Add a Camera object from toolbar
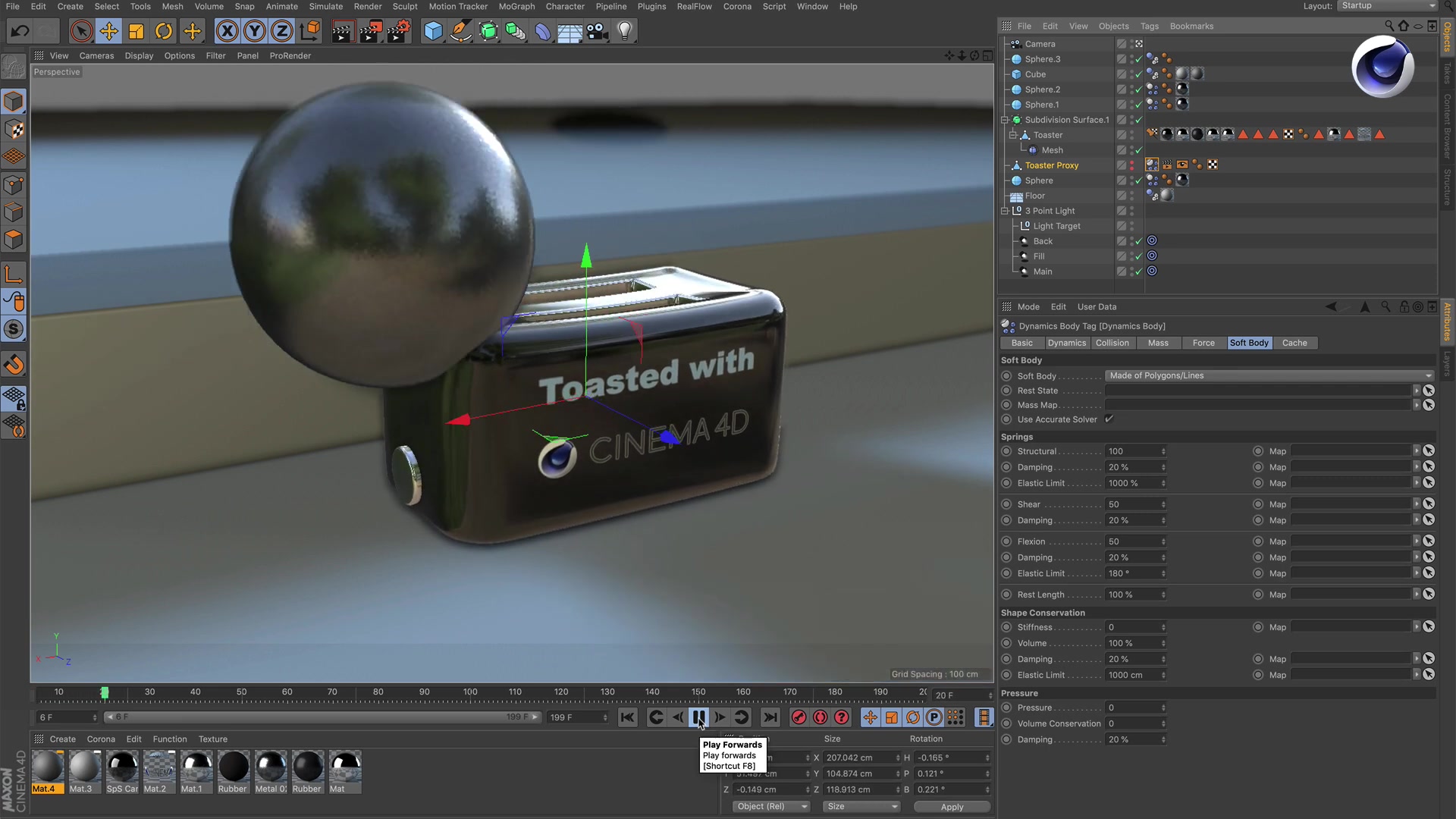 [x=598, y=31]
